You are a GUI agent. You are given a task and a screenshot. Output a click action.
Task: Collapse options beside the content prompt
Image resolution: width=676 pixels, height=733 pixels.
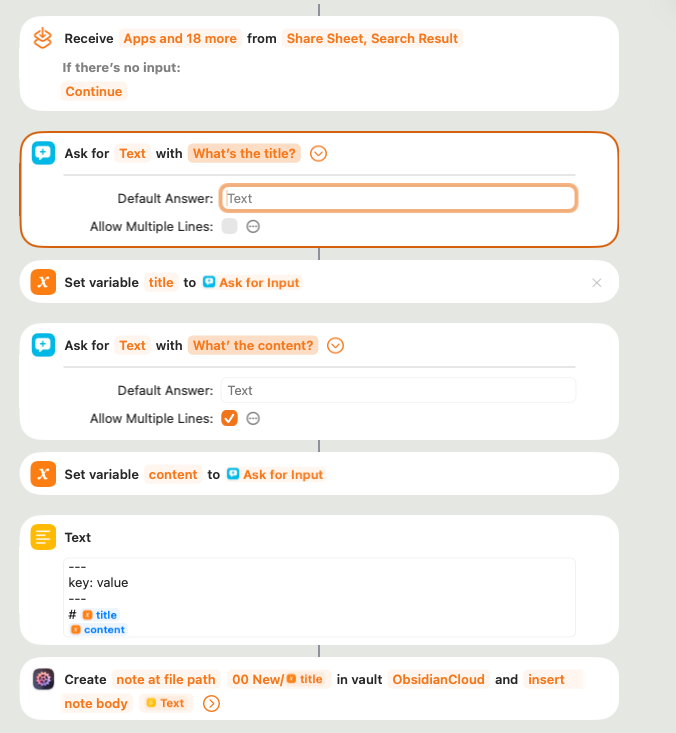336,345
